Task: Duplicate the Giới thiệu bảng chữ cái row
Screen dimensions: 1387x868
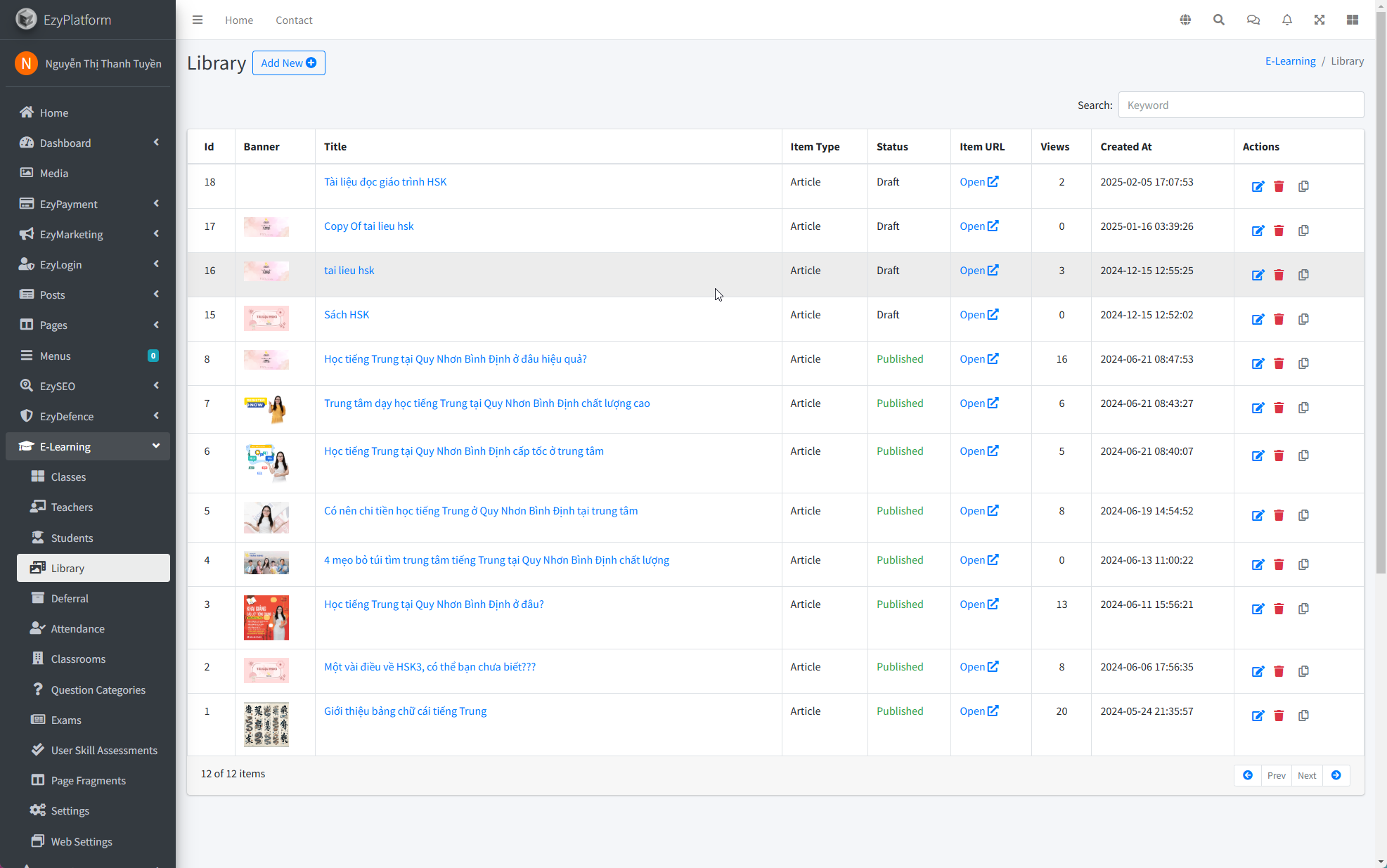Action: coord(1303,715)
